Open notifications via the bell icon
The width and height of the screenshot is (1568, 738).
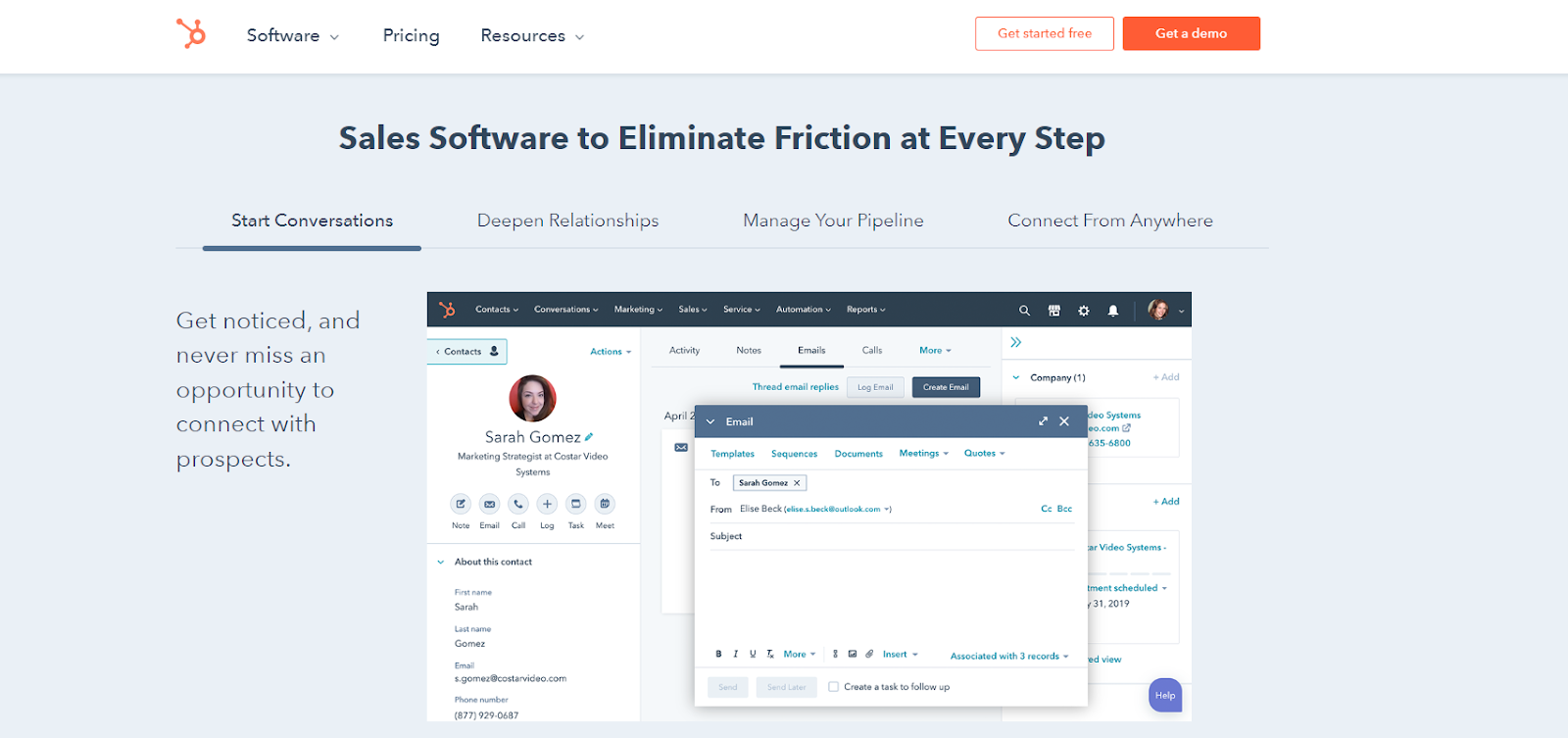1112,311
